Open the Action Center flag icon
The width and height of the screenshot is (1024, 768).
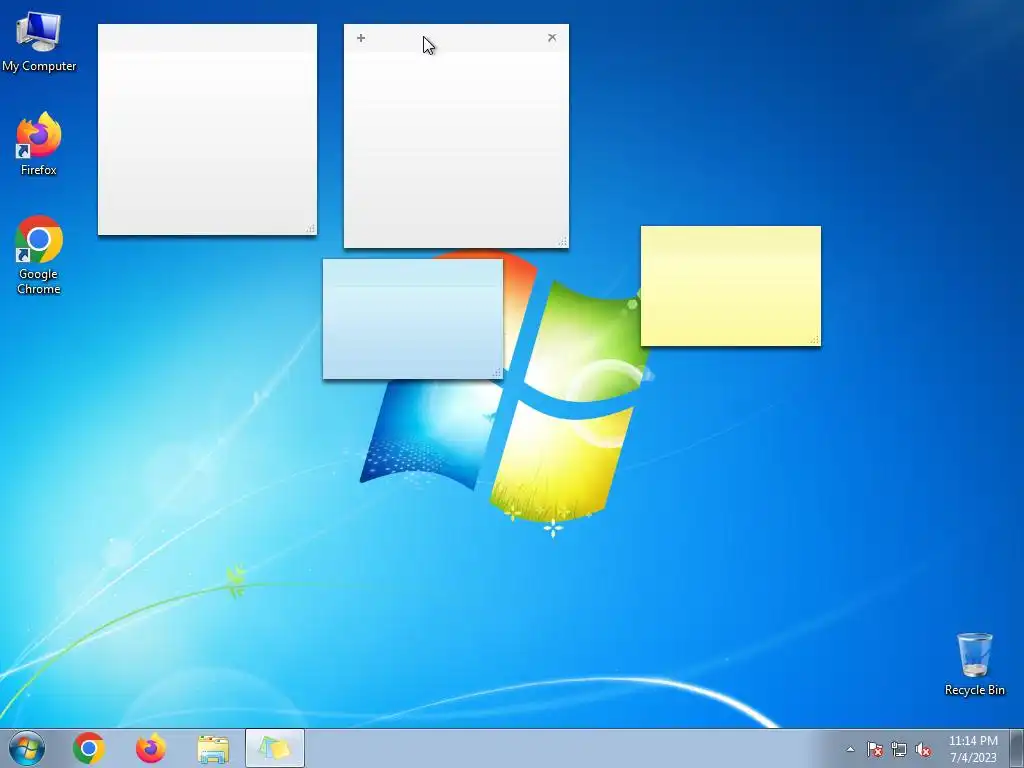pyautogui.click(x=874, y=749)
